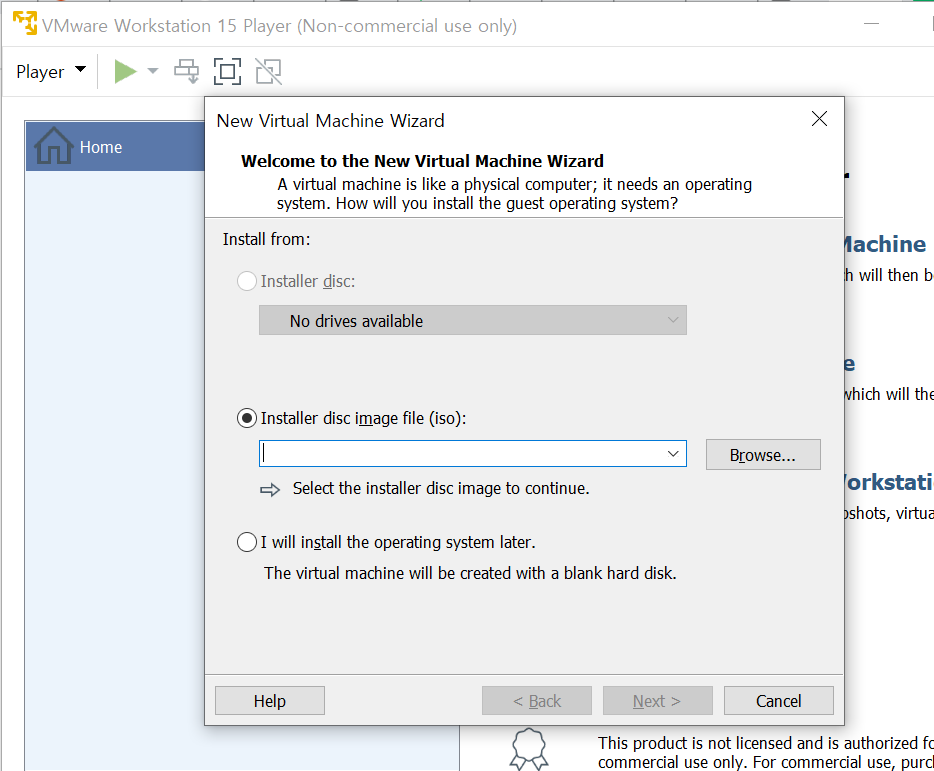Select the Installer disc radio button
Screen dimensions: 934x771
point(247,281)
